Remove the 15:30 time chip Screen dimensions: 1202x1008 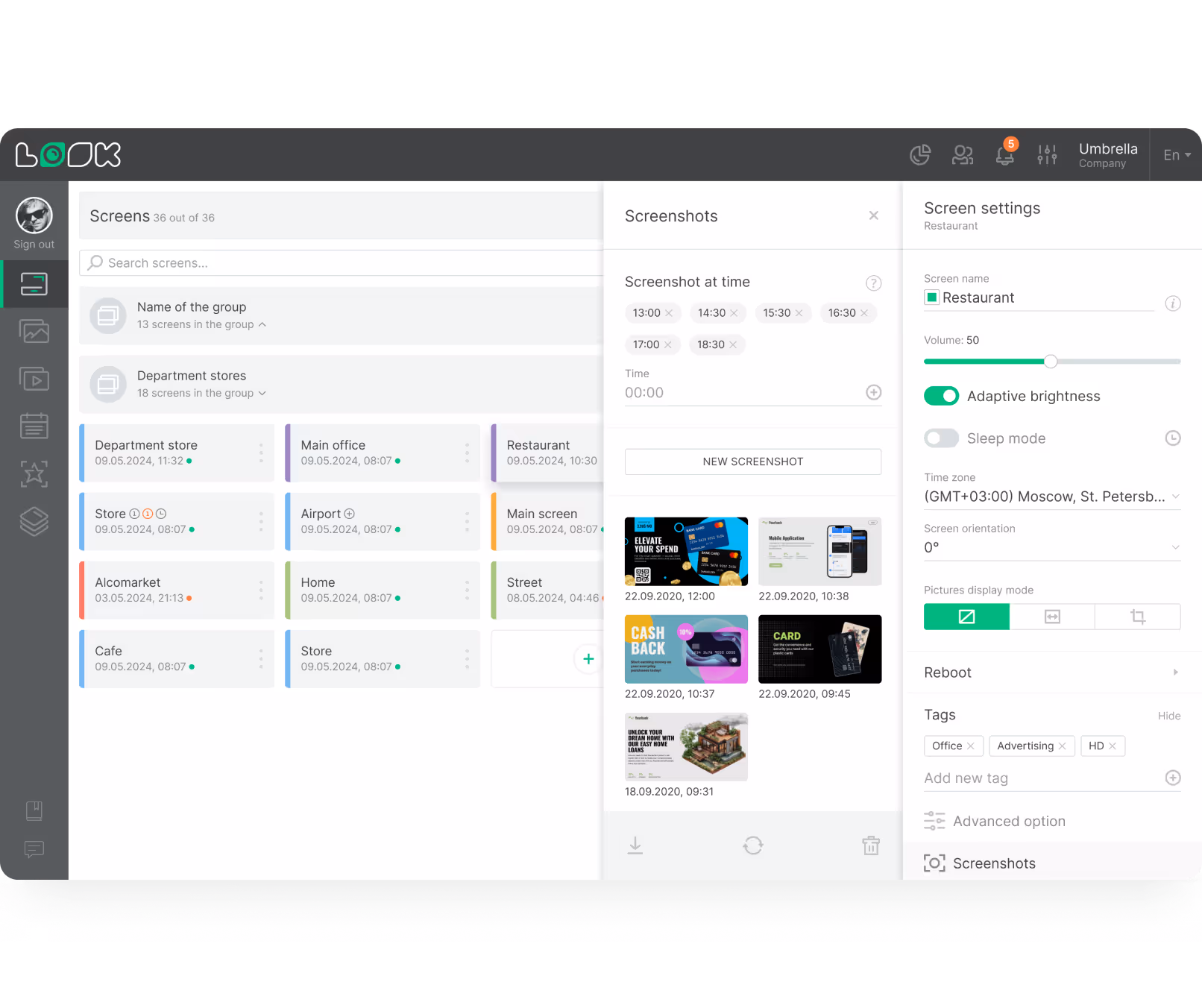click(799, 313)
